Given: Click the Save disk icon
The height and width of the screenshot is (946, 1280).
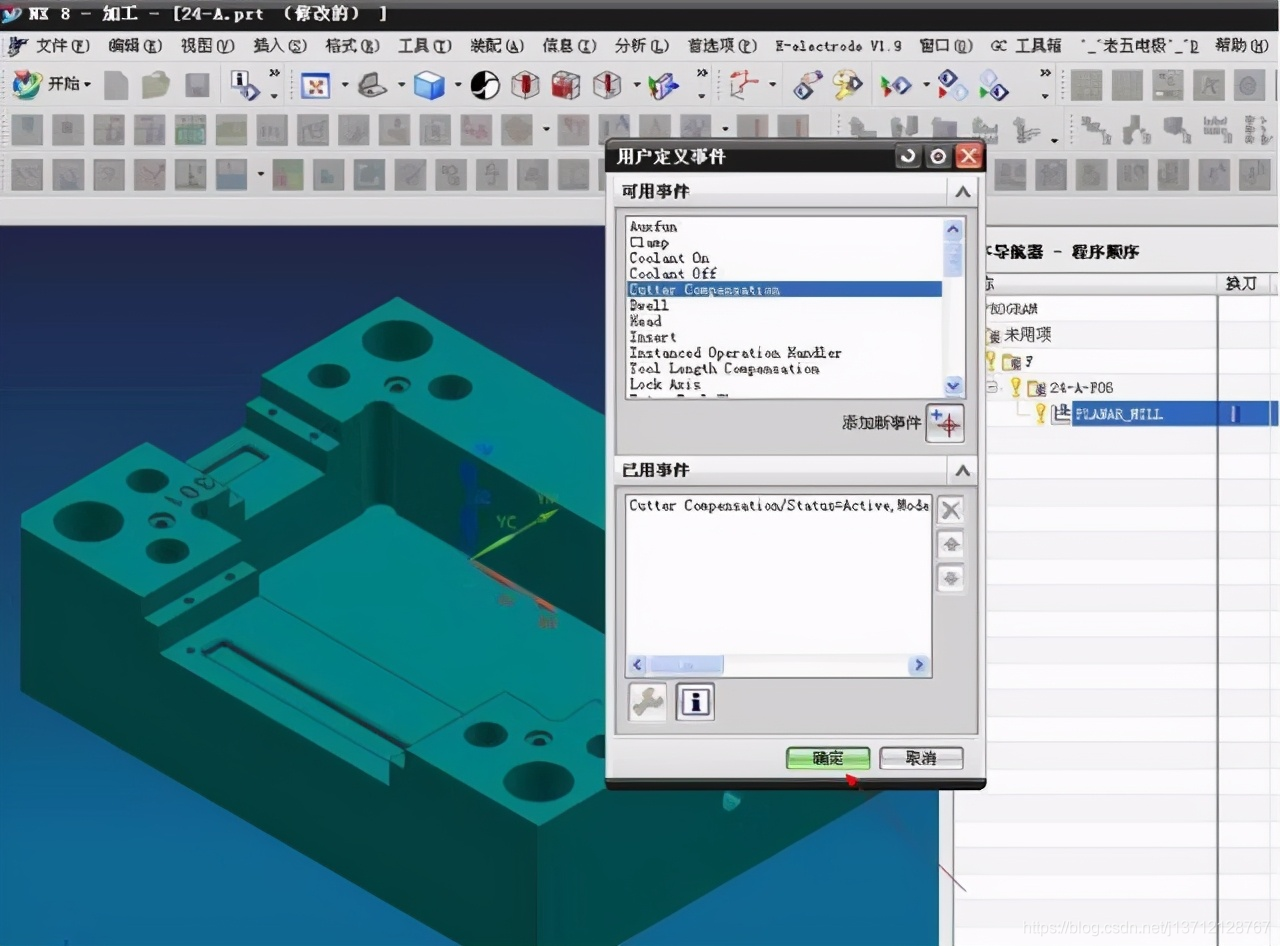Looking at the screenshot, I should (197, 85).
